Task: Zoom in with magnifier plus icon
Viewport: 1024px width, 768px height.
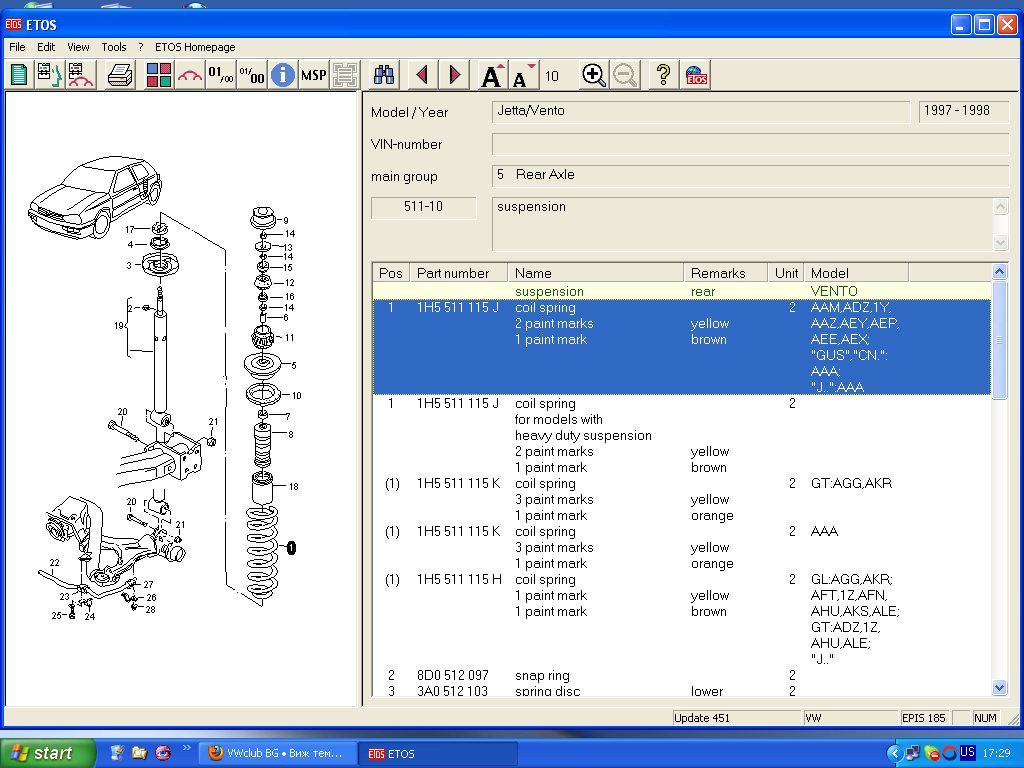Action: [594, 75]
